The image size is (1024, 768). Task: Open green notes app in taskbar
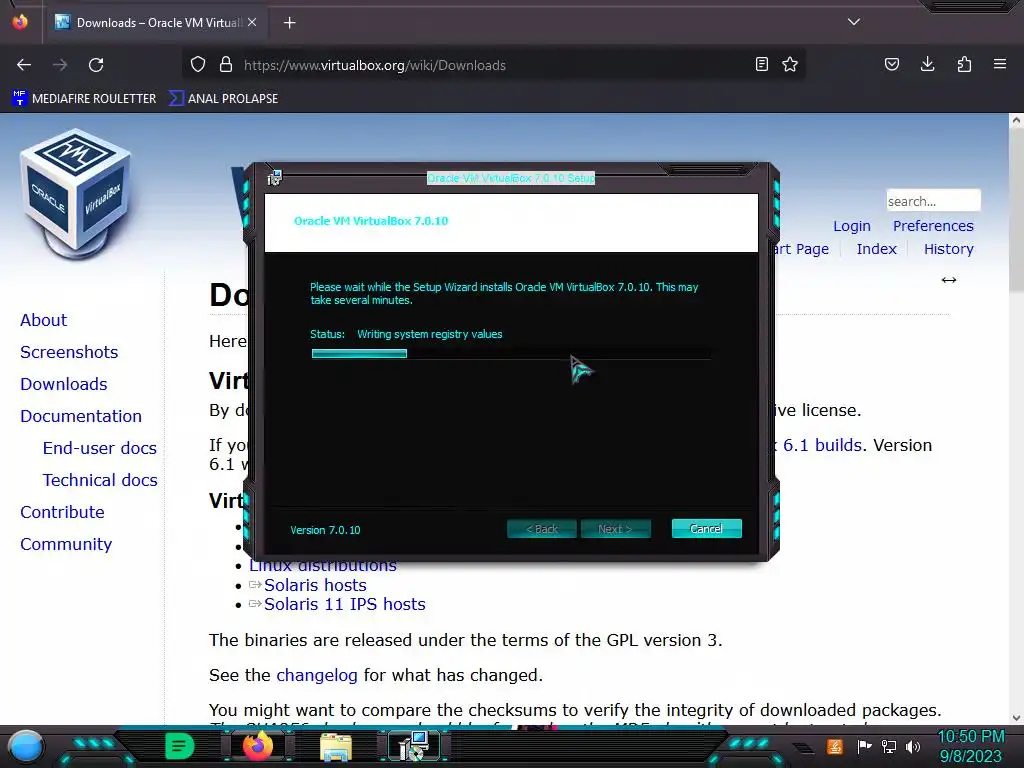click(x=180, y=746)
